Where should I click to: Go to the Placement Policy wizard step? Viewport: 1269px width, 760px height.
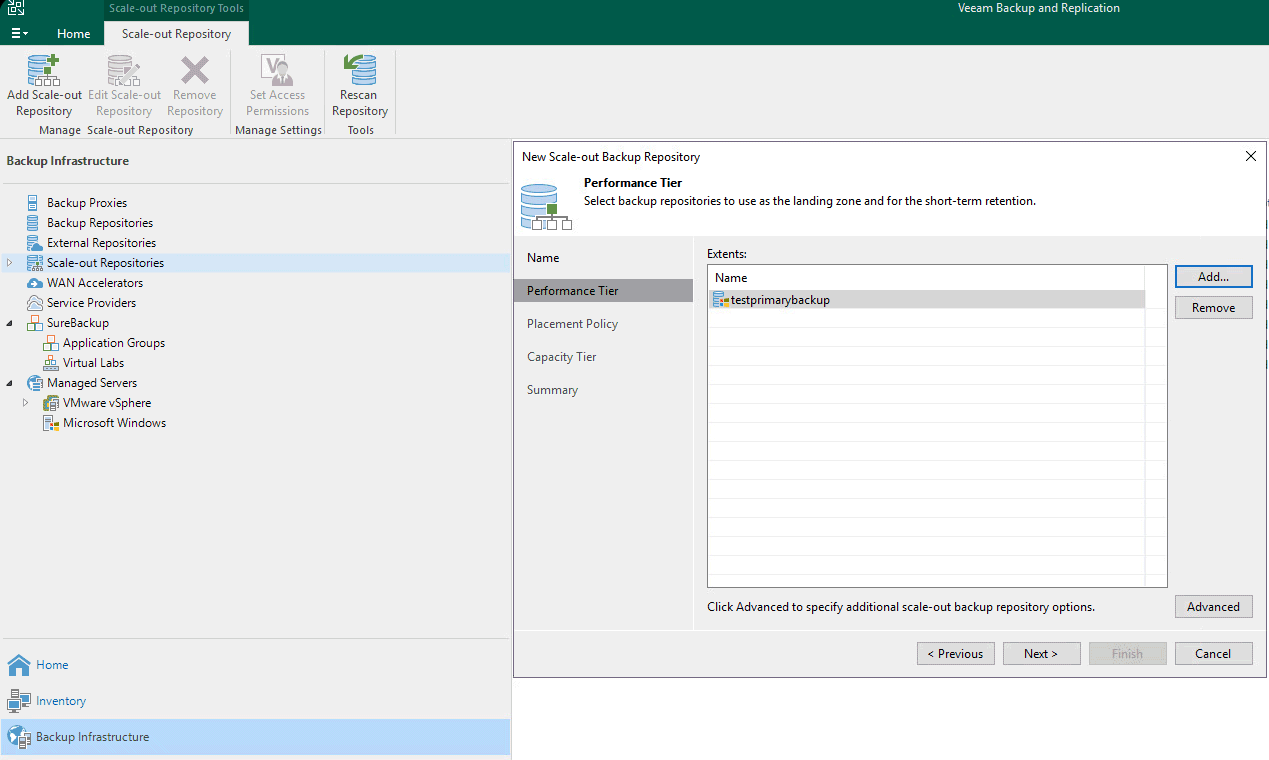pos(572,324)
